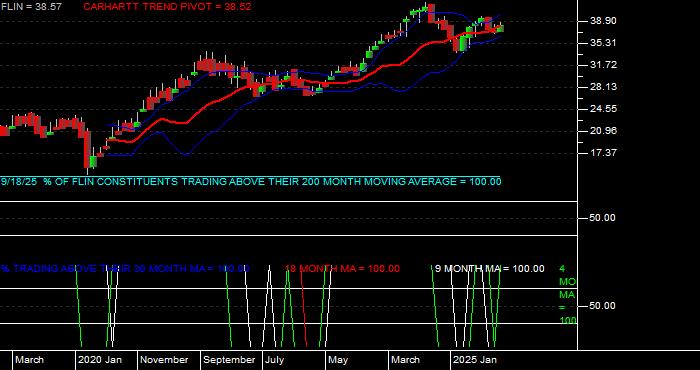Select the 35.31 price axis value
Viewport: 700px width, 370px height.
tap(603, 43)
